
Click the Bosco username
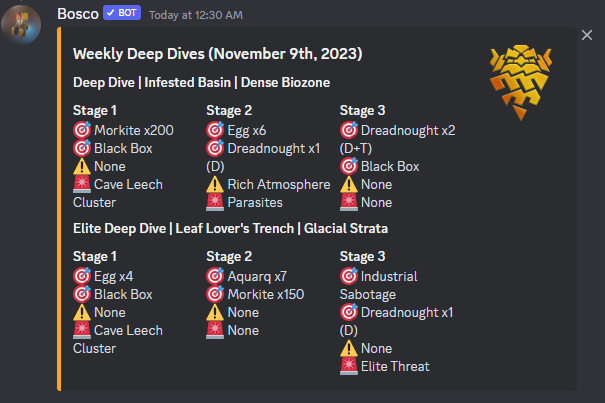pyautogui.click(x=78, y=14)
